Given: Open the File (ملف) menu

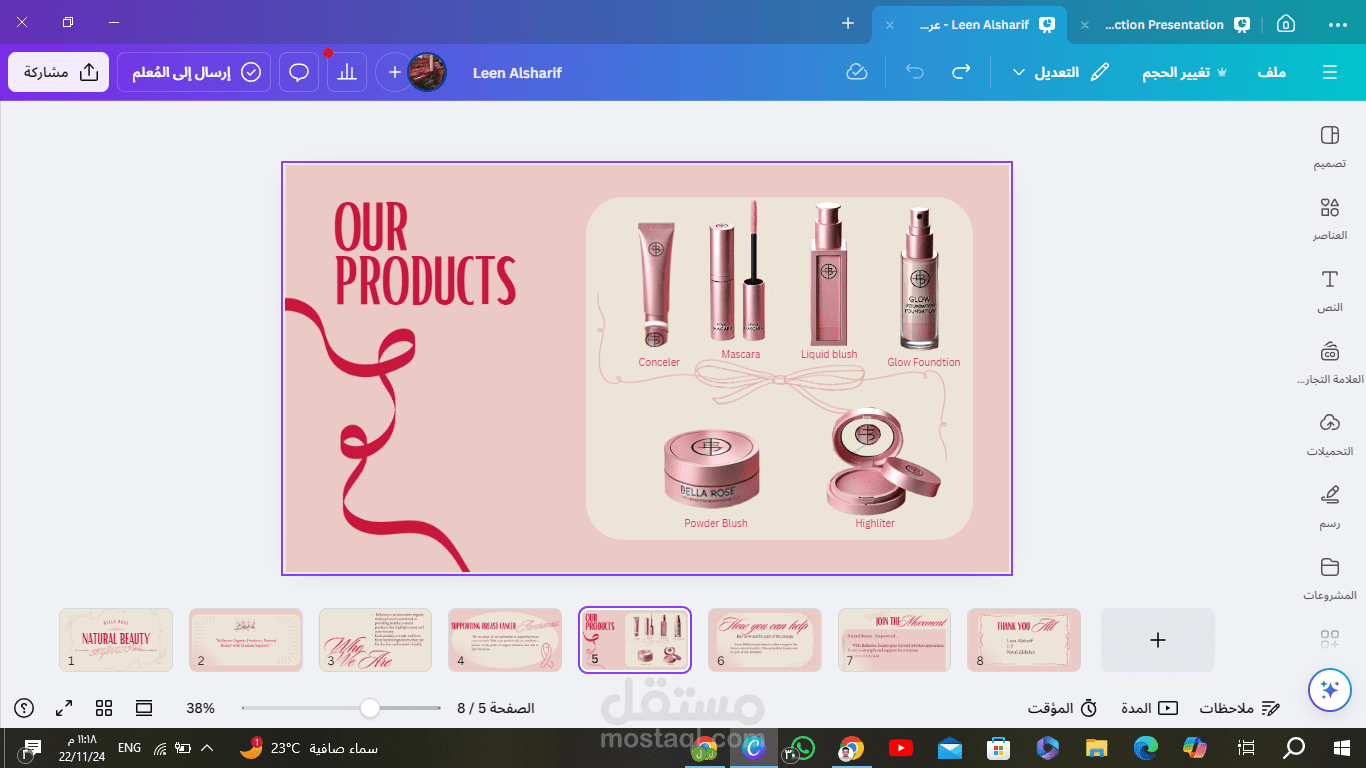Looking at the screenshot, I should [1271, 72].
